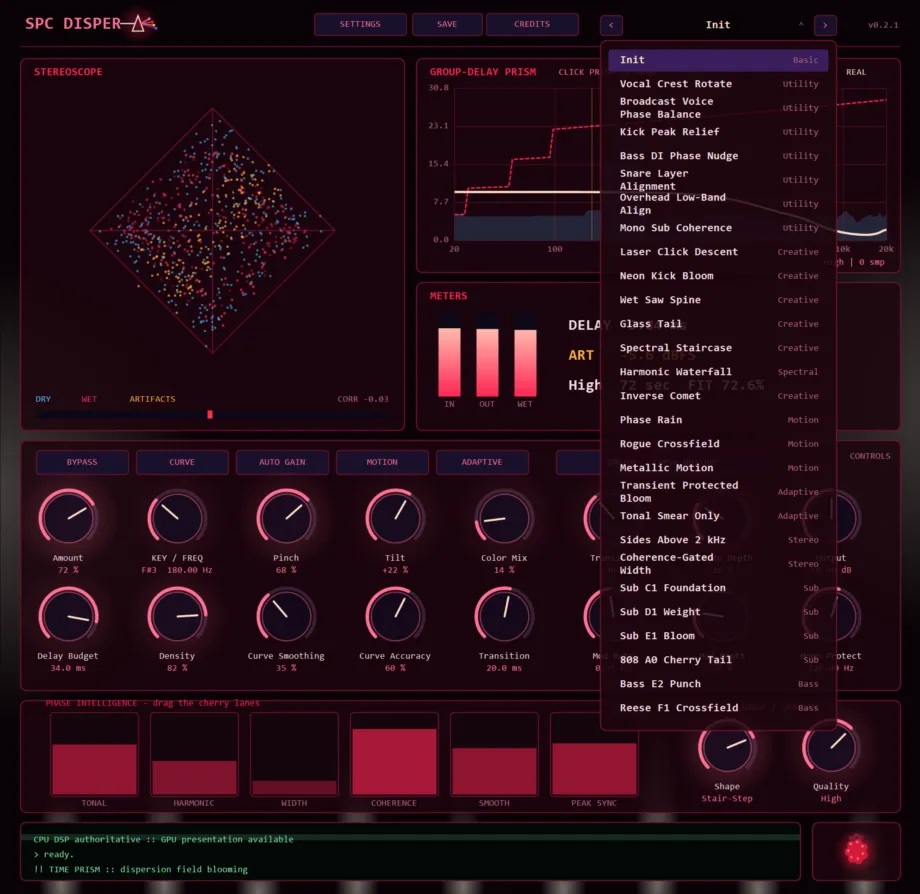Click the Shape knob set to Stair-Step
The image size is (920, 894).
tap(726, 748)
